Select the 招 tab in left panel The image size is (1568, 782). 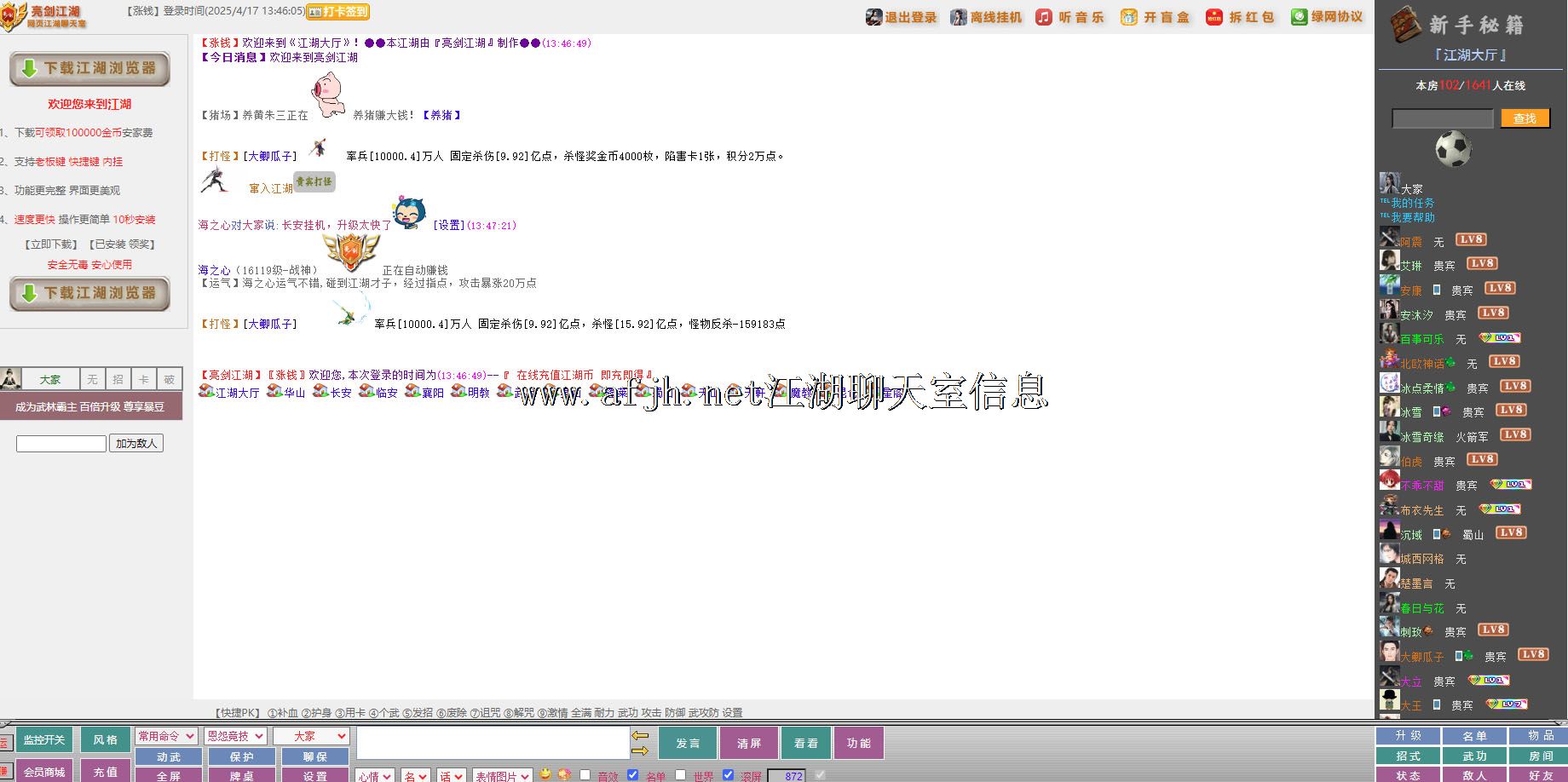click(118, 380)
